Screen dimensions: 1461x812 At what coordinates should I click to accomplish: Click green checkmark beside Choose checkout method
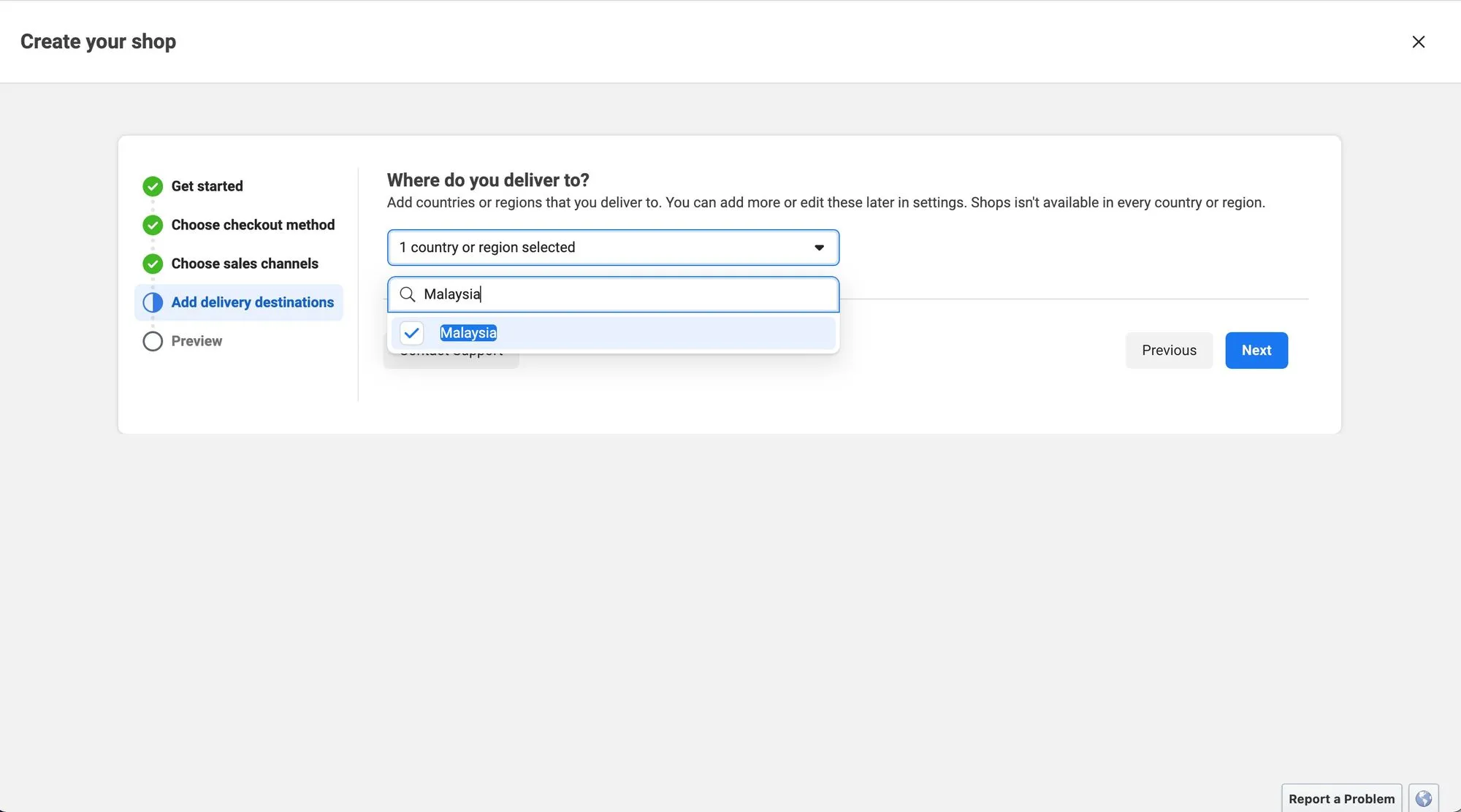click(153, 225)
